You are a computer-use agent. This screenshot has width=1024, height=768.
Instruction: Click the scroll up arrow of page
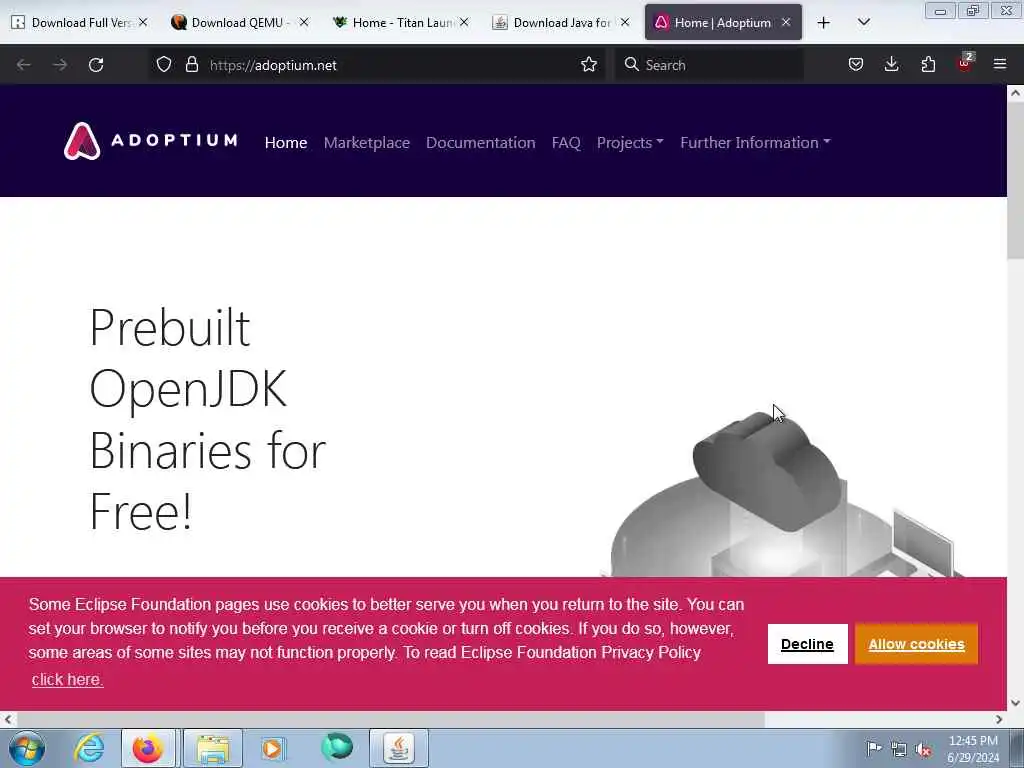pos(1016,93)
